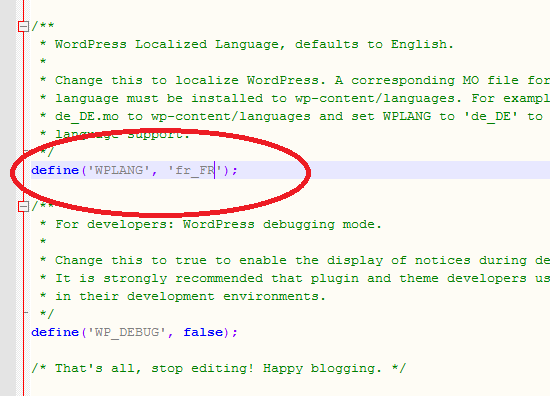Collapse the WordPress debugging mode comment block

coord(23,207)
